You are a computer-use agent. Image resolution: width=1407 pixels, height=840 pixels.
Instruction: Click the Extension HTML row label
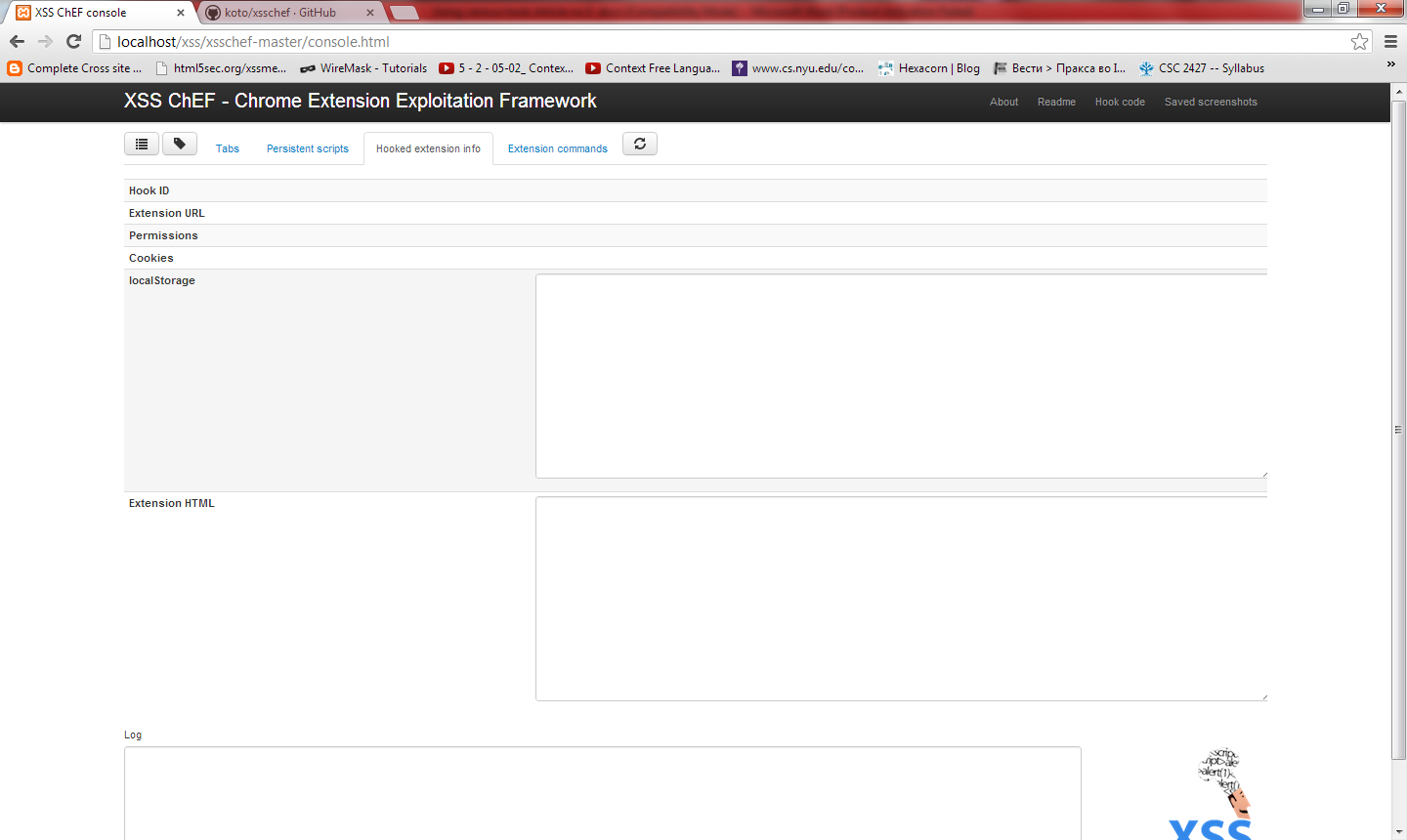172,503
